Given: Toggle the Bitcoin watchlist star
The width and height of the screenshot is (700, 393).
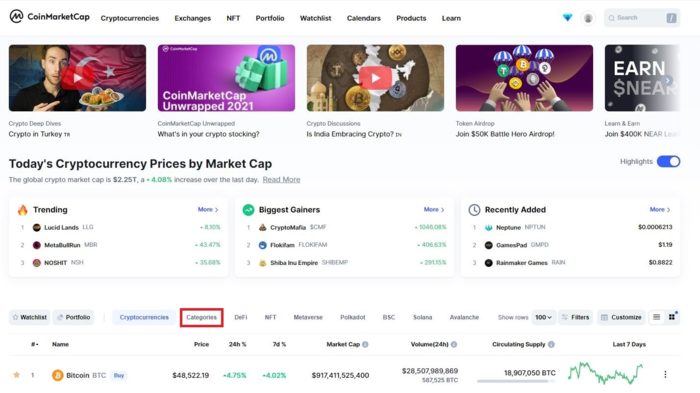Looking at the screenshot, I should coord(17,375).
